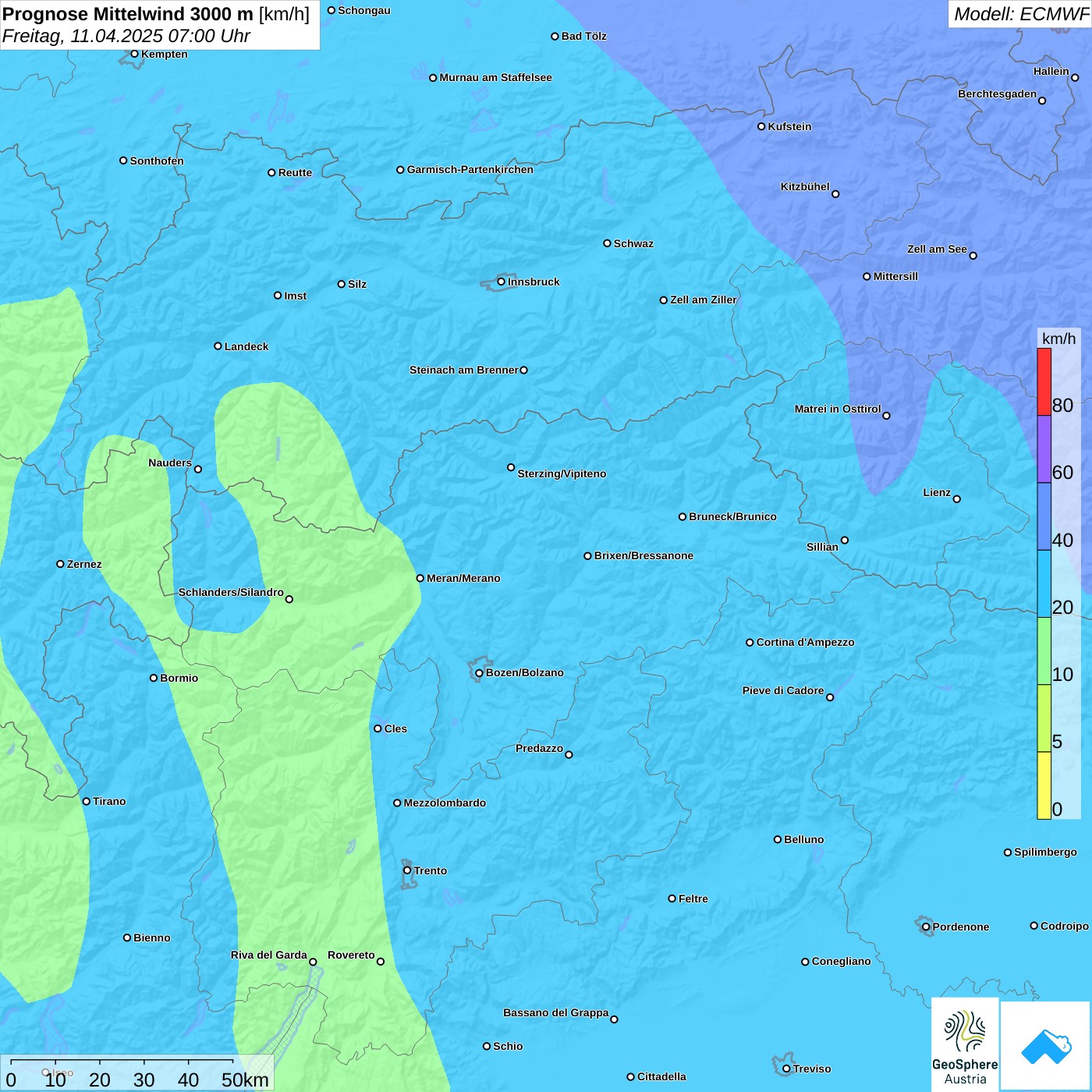Click the medium blue 40–60 legend color
Screen dimensions: 1092x1092
pos(1044,517)
